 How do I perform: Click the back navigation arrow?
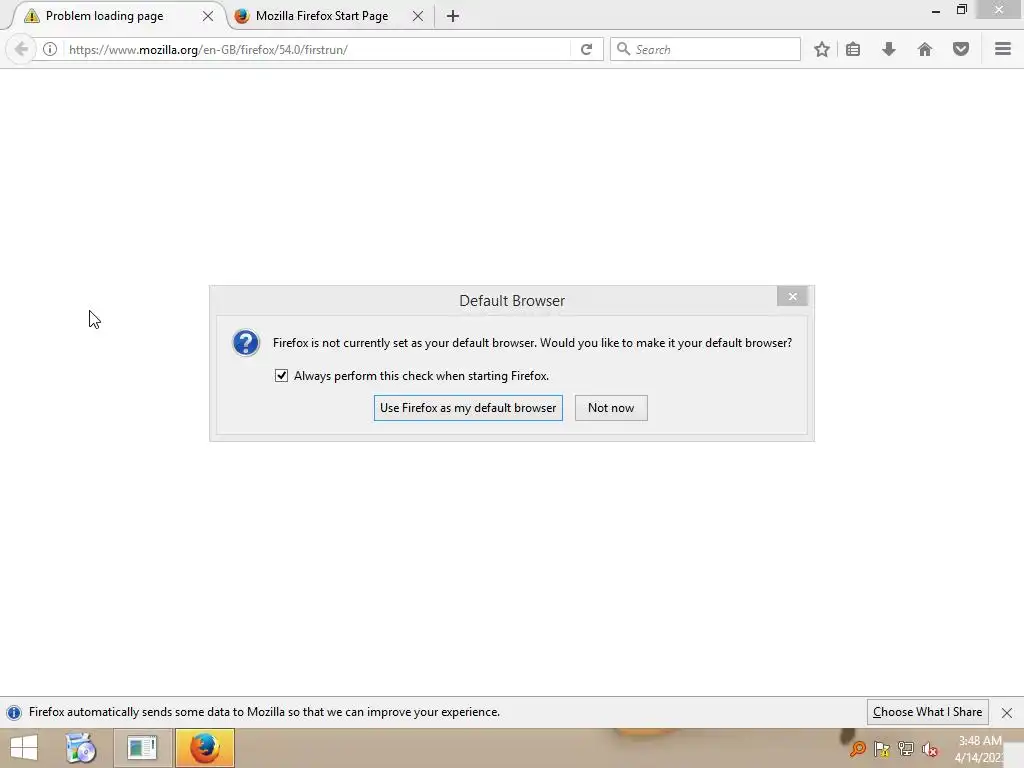[21, 49]
